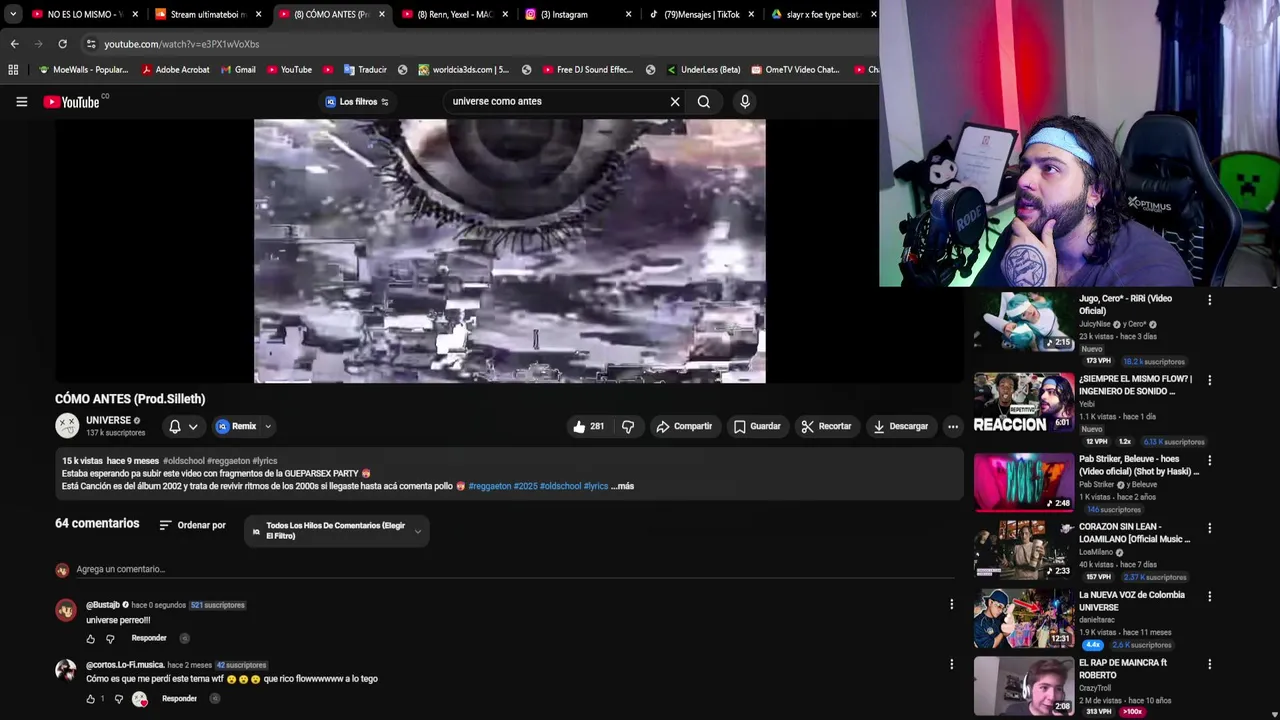Click the magnifier search button
The height and width of the screenshot is (720, 1280).
(x=704, y=101)
